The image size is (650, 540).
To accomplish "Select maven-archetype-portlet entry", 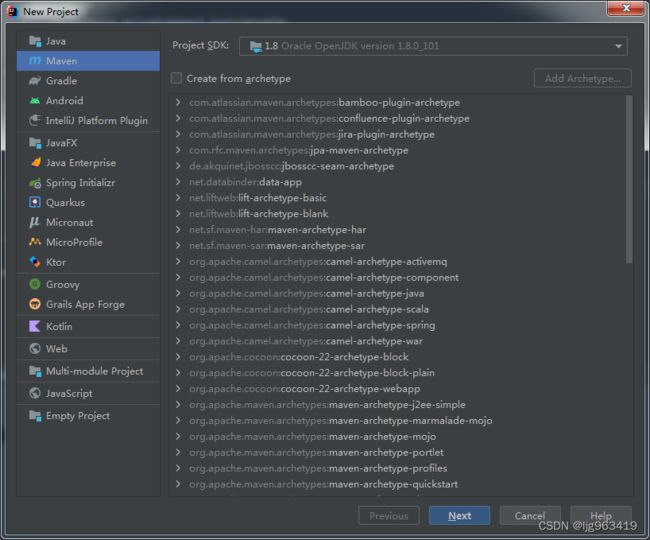I will point(316,452).
